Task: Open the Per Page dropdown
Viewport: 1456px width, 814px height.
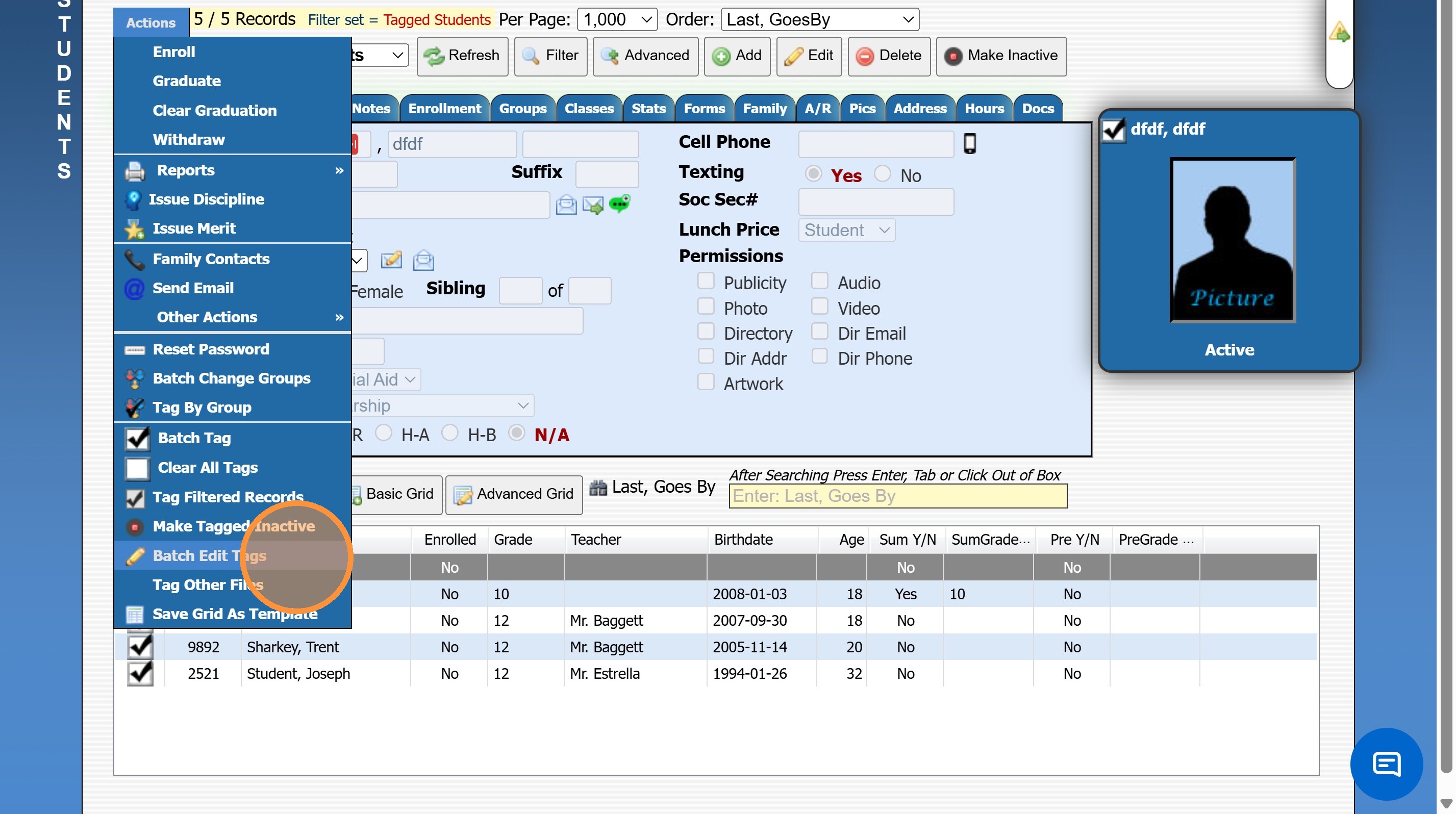Action: tap(617, 20)
